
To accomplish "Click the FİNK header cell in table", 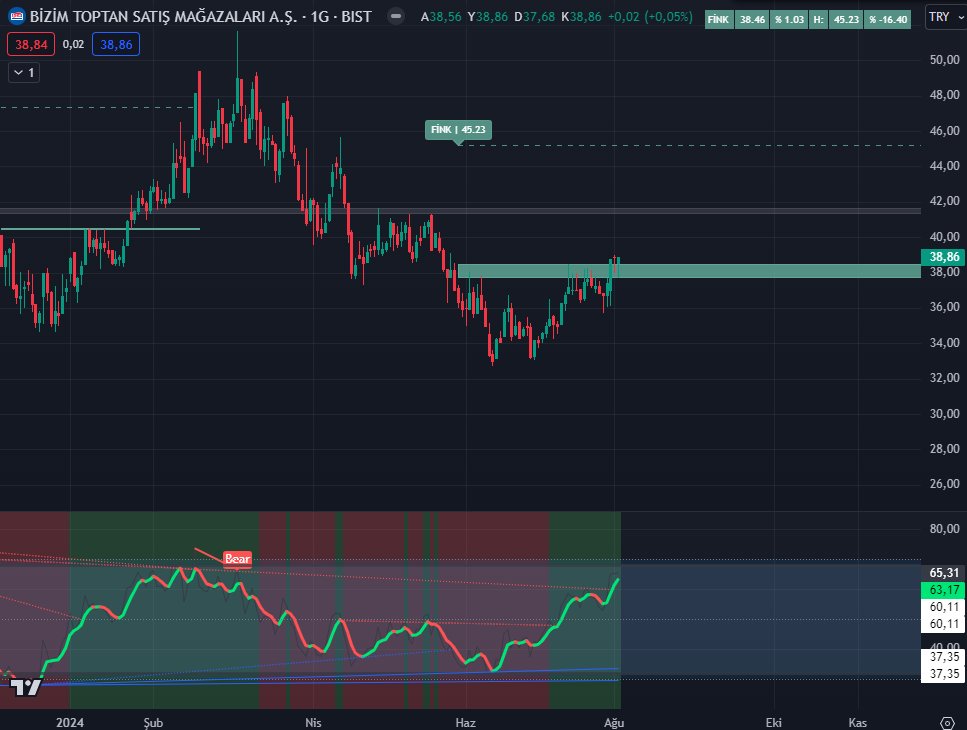I will coord(718,19).
